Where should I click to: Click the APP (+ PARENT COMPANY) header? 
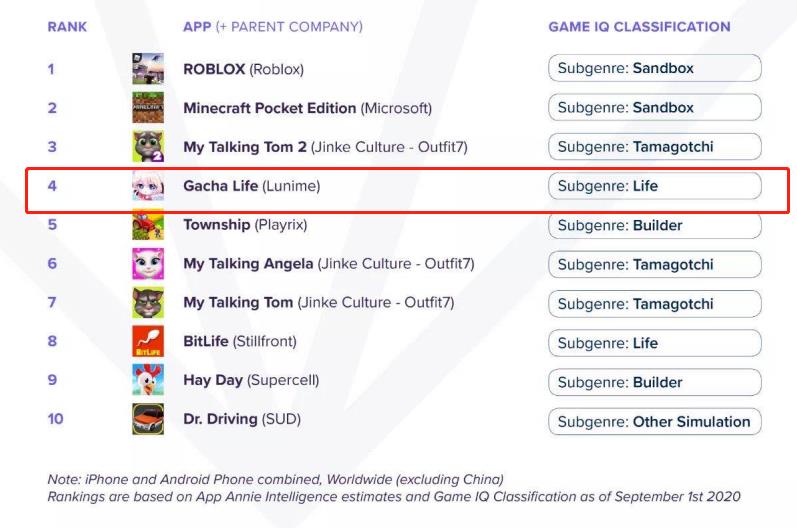272,26
